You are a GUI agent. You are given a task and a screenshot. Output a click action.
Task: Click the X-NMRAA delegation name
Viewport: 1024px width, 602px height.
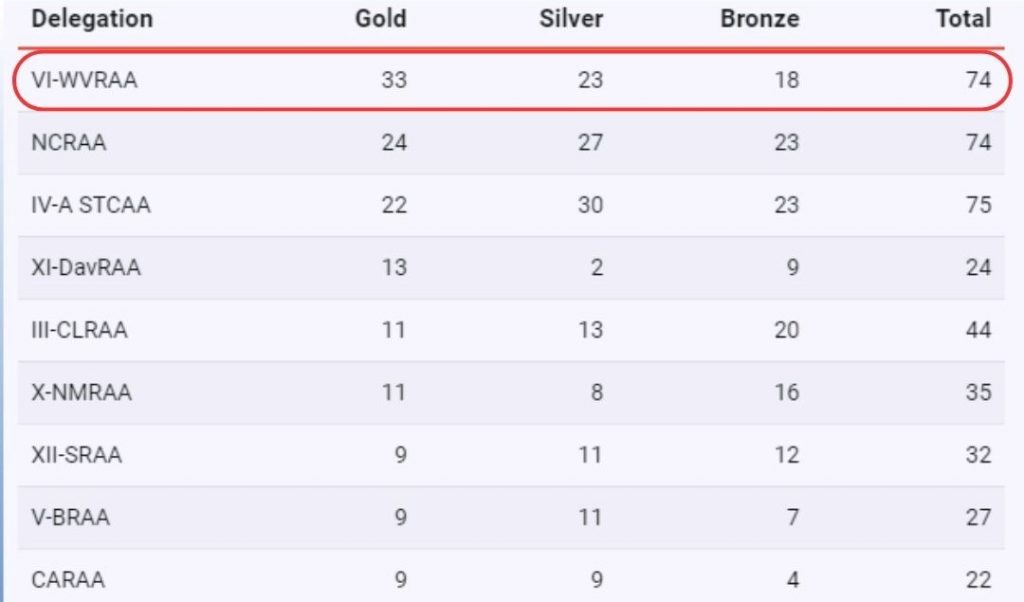coord(82,392)
